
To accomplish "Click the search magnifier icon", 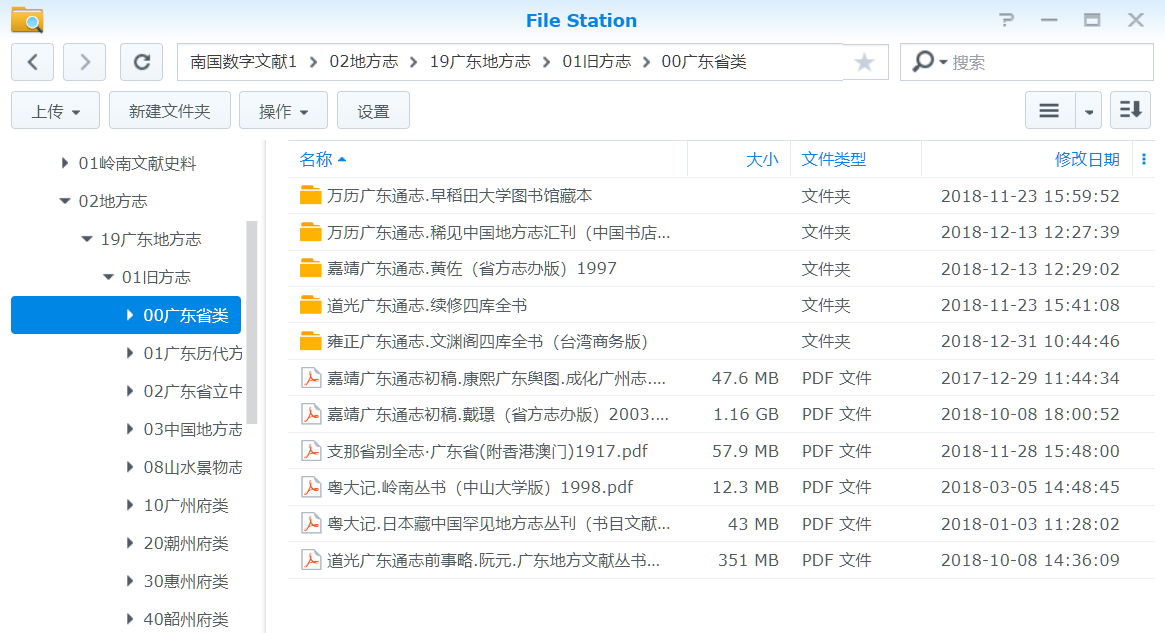I will (924, 62).
